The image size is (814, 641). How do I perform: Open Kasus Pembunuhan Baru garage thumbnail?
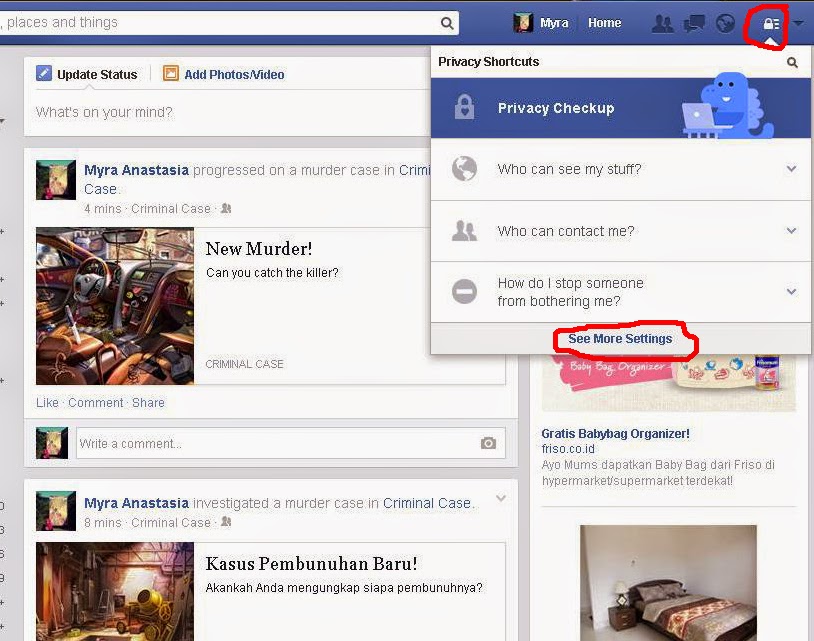coord(115,592)
